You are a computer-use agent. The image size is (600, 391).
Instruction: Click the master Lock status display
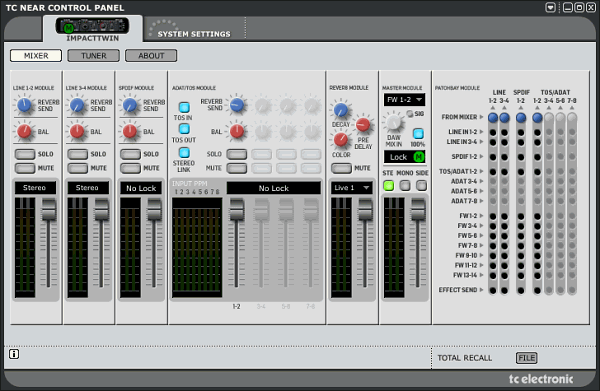coord(404,157)
